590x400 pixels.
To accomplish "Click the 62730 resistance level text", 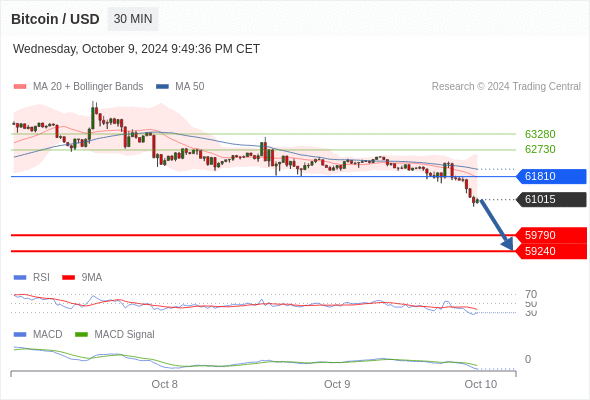I will coord(540,149).
